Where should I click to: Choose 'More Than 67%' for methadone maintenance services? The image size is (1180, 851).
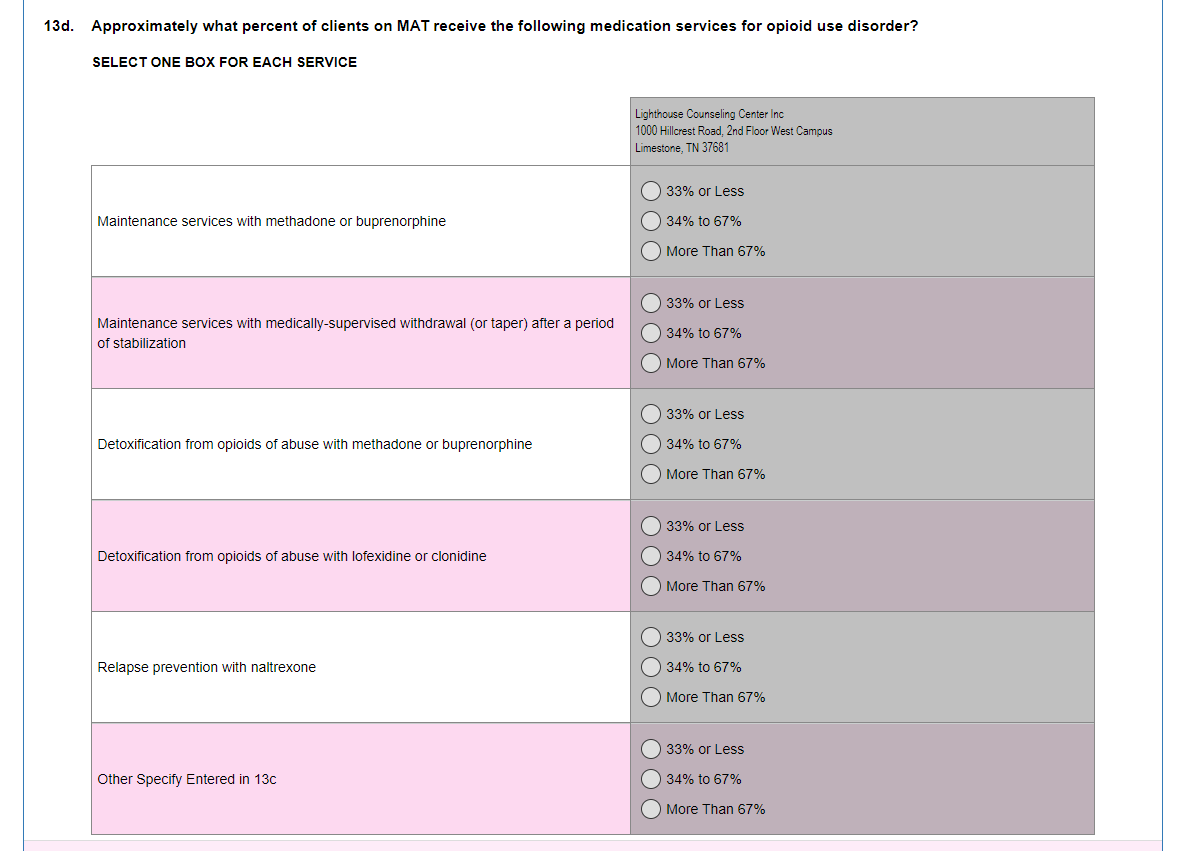click(x=651, y=251)
